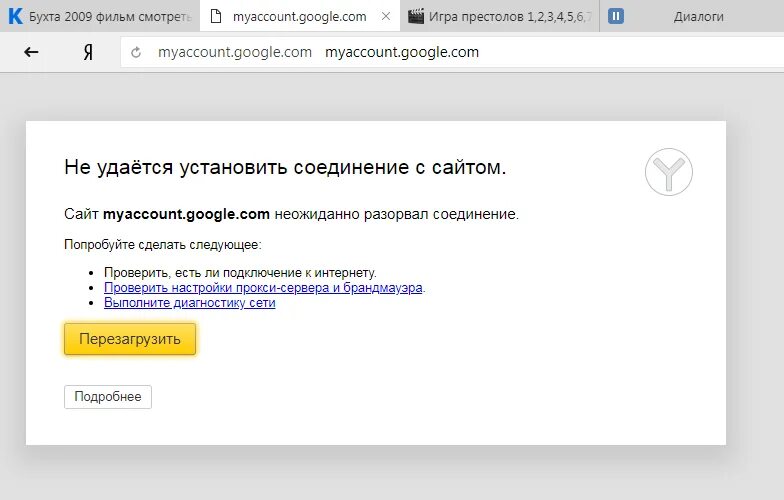Click the heading Не удаётся установить соединение
The width and height of the screenshot is (784, 500).
pos(285,167)
